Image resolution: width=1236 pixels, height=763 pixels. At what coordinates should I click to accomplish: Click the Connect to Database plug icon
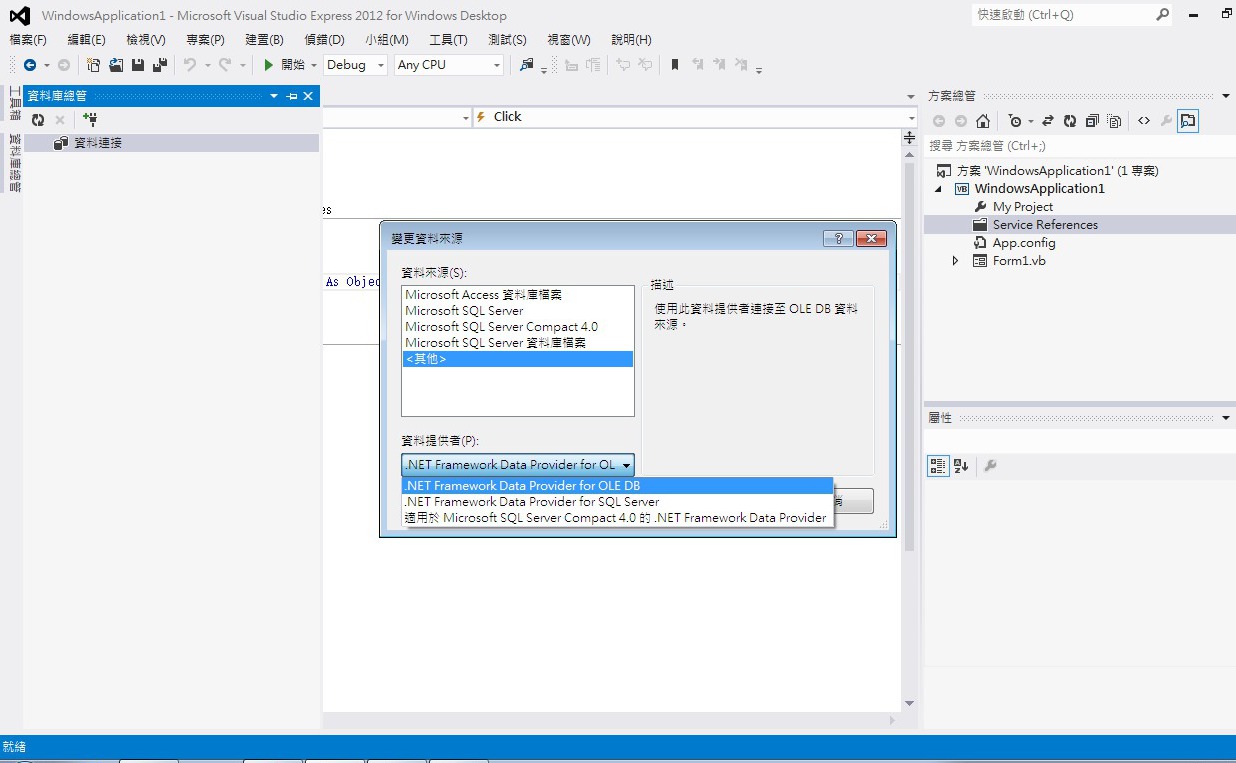tap(90, 119)
